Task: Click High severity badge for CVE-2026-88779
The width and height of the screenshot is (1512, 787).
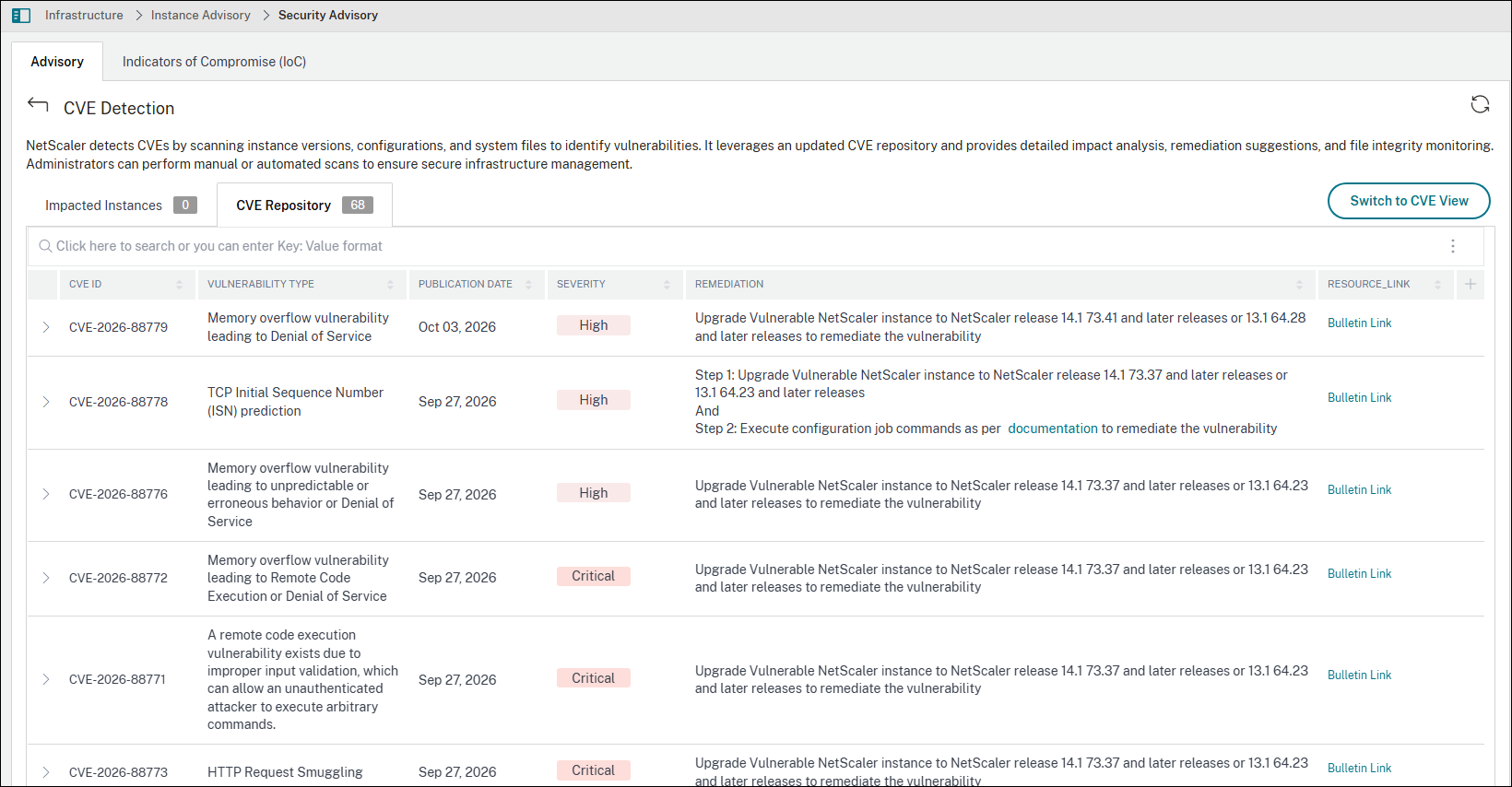Action: point(594,325)
